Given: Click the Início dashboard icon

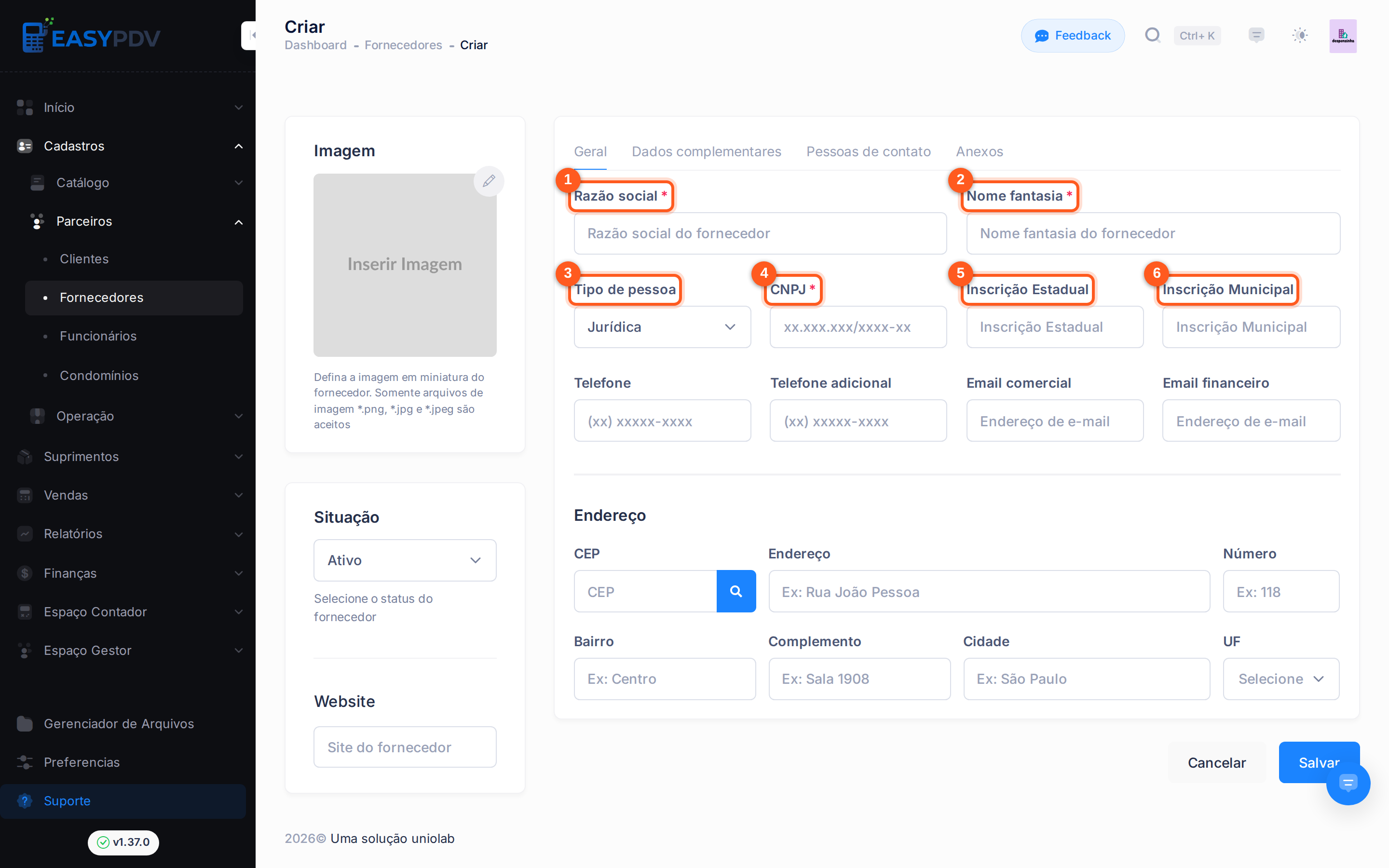Looking at the screenshot, I should 25,108.
